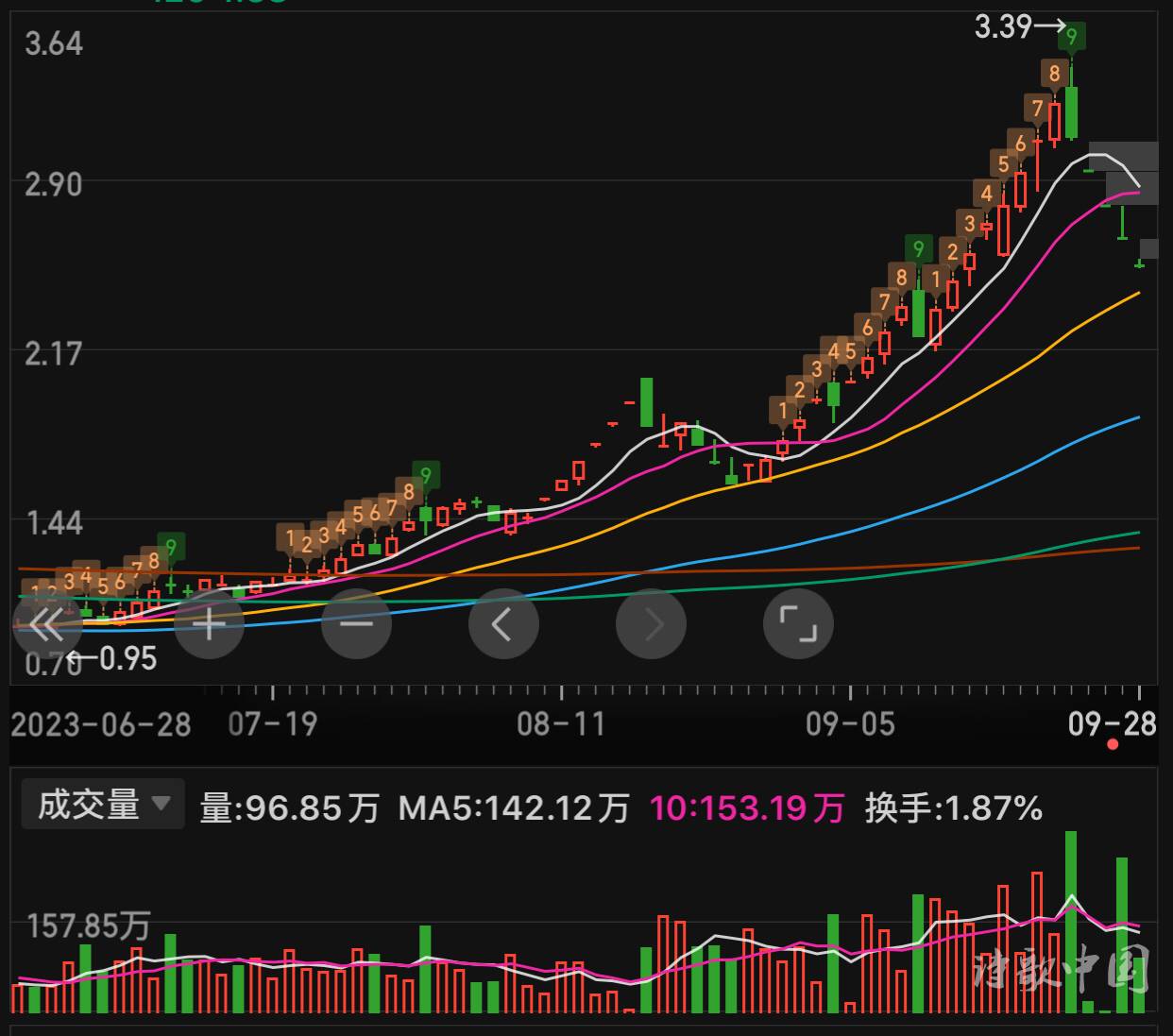
Task: Tap the 1.44 price axis label
Action: [53, 523]
